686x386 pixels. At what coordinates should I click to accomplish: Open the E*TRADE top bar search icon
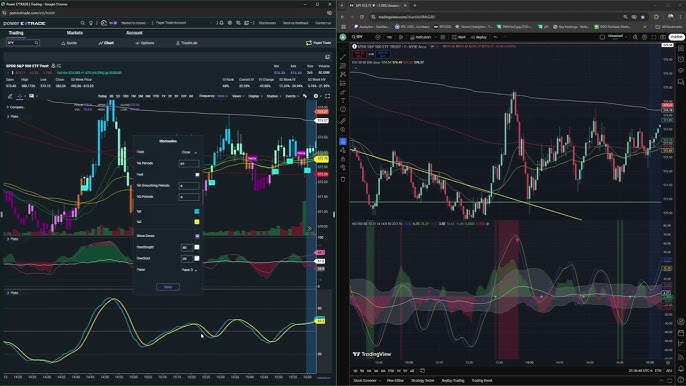(83, 23)
